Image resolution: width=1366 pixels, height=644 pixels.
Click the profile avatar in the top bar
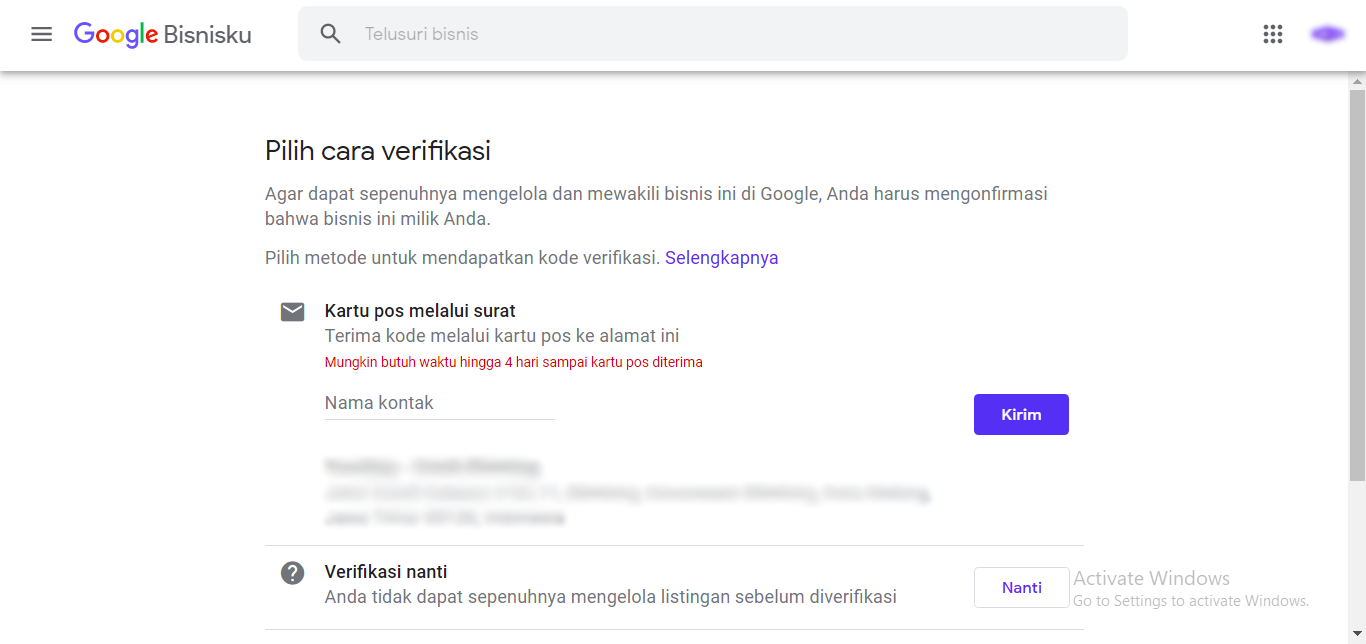point(1327,33)
